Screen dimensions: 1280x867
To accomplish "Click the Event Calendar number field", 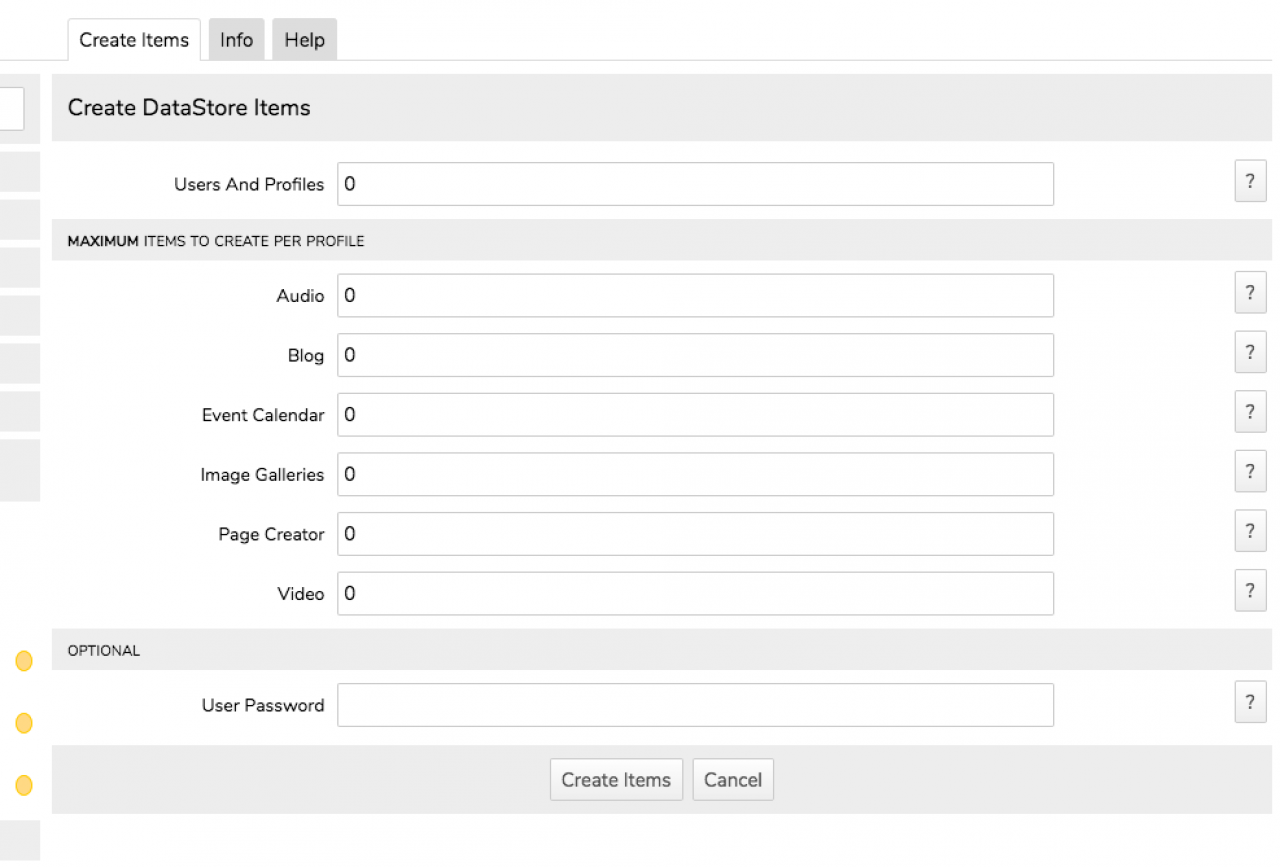I will (695, 415).
